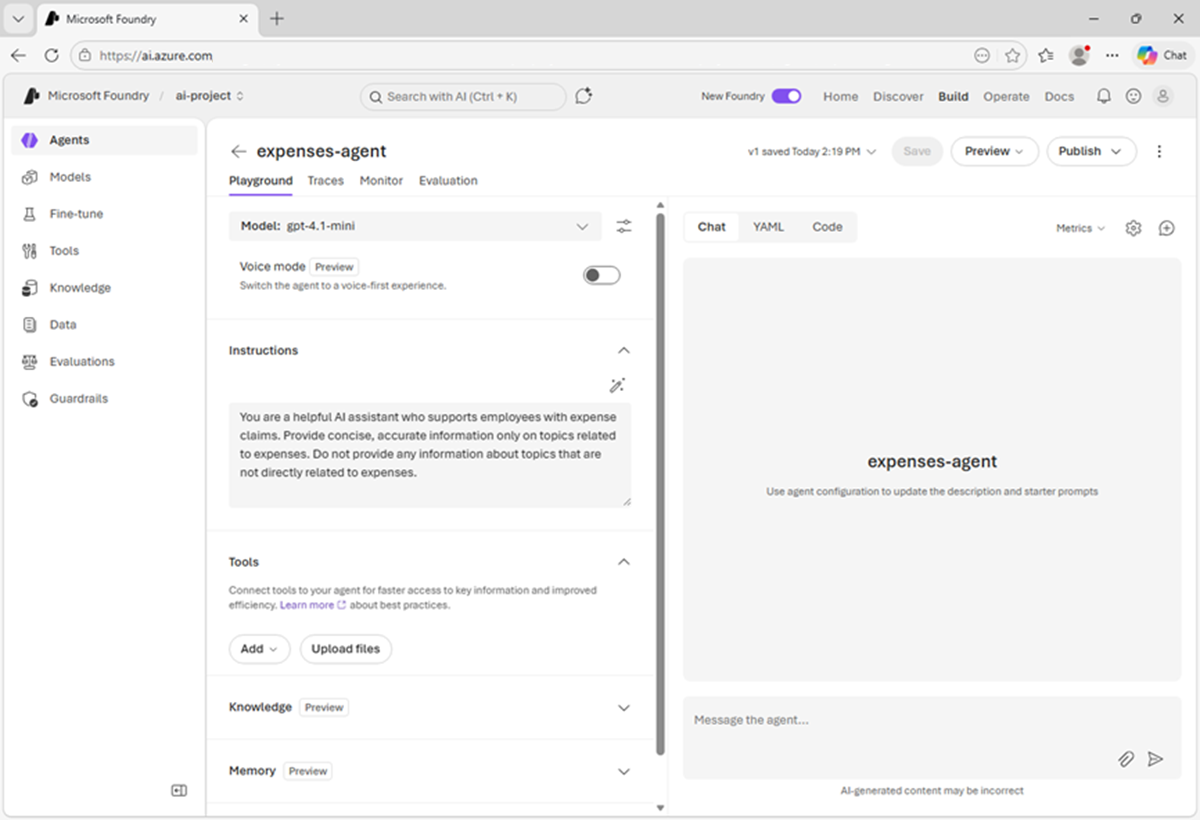This screenshot has height=820, width=1200.
Task: Open the ai-project selector
Action: point(211,96)
